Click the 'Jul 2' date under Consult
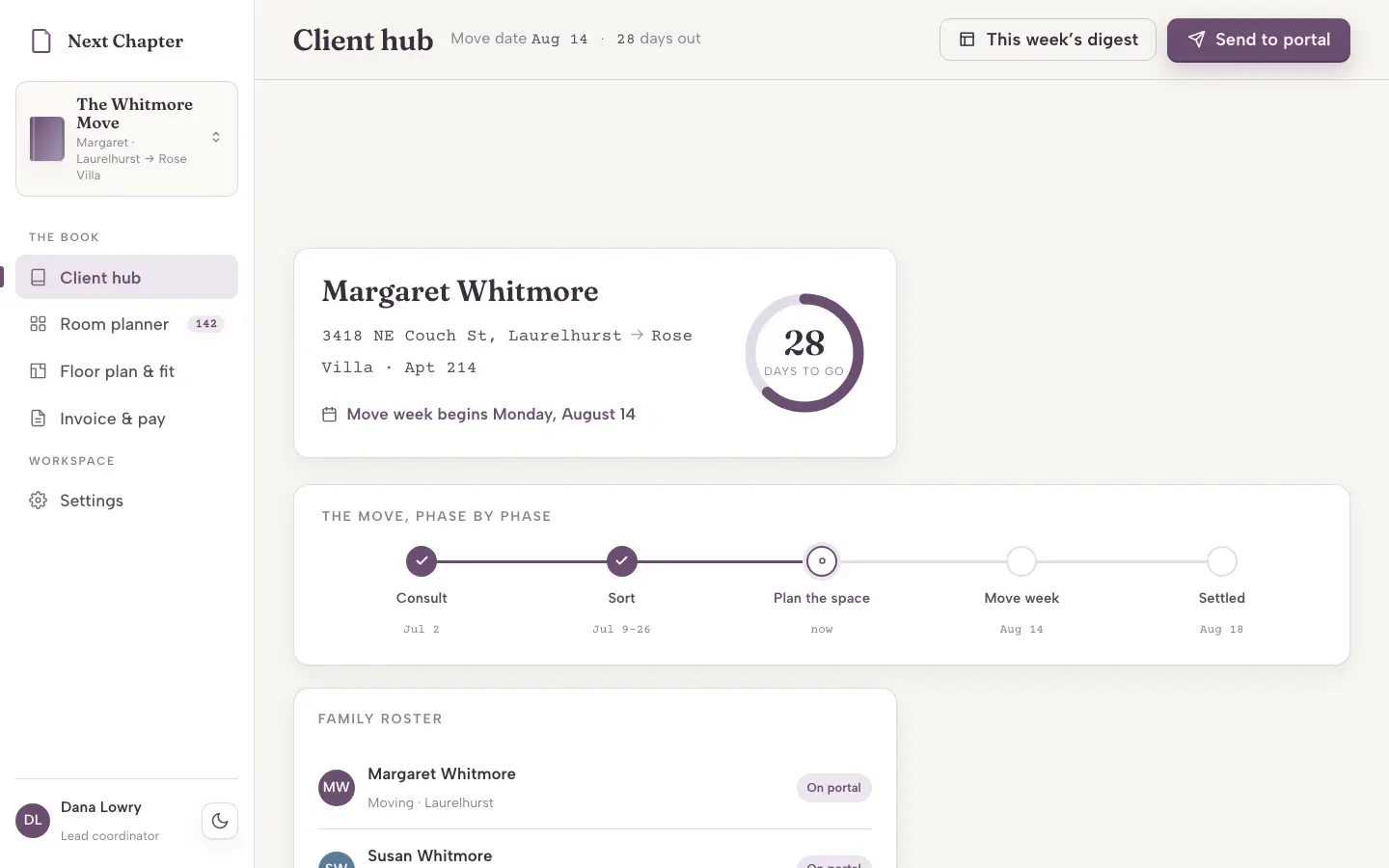This screenshot has height=868, width=1389. [422, 630]
